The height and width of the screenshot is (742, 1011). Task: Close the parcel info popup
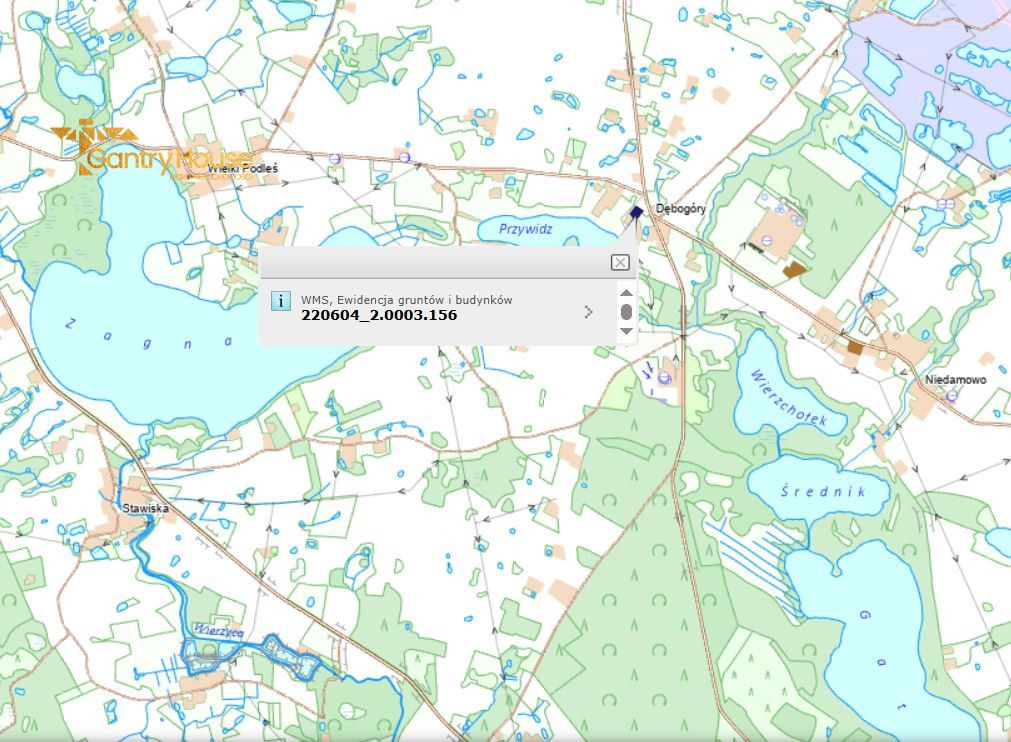(x=620, y=262)
